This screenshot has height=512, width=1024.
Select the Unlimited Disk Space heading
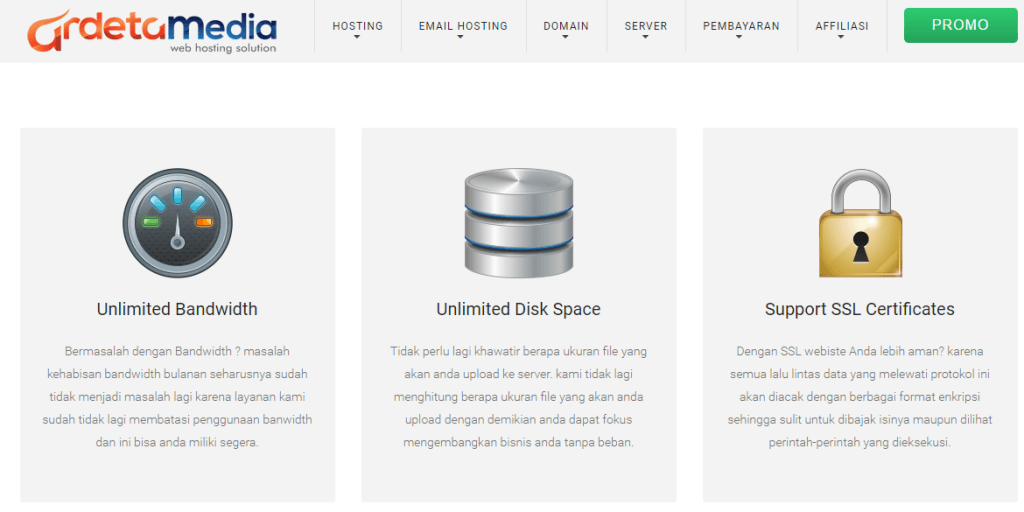(x=519, y=309)
